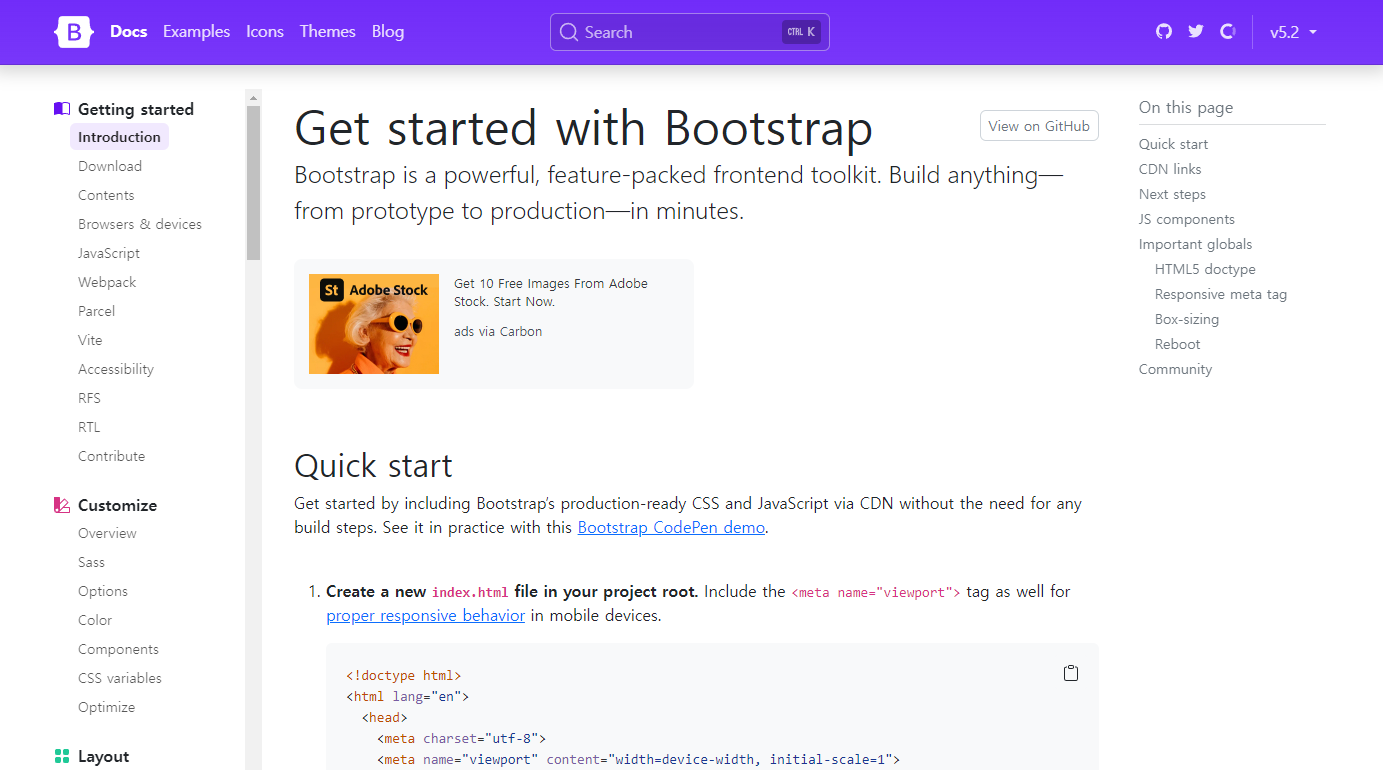The width and height of the screenshot is (1383, 770).
Task: Click the Get started with Bootstrap heading
Action: click(x=583, y=128)
